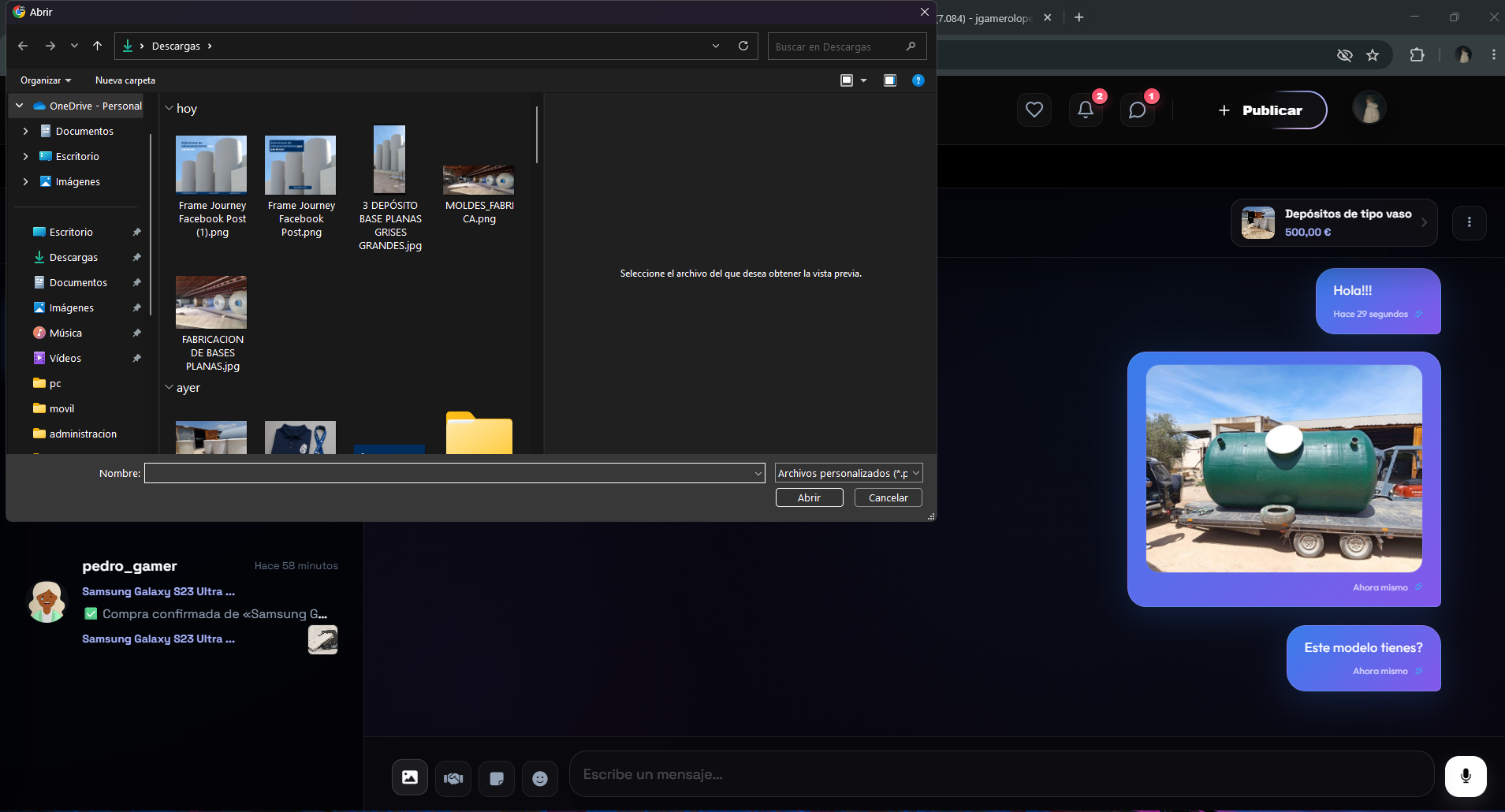This screenshot has width=1505, height=812.
Task: Click the Publicar button
Action: tap(1261, 110)
